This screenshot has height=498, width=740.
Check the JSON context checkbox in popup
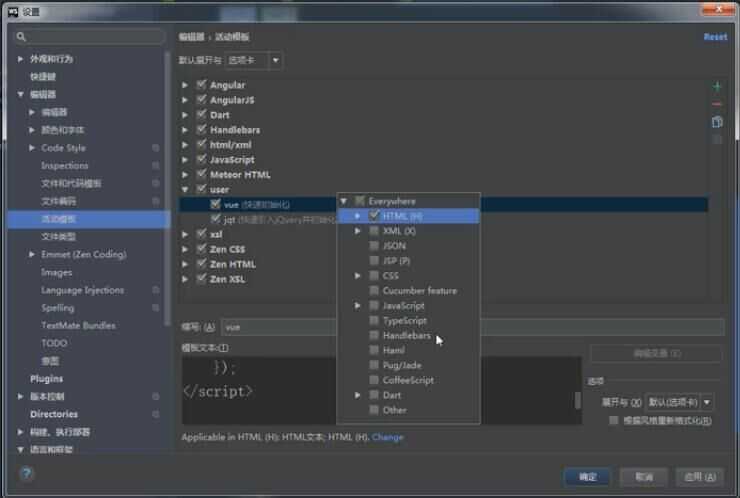(374, 245)
